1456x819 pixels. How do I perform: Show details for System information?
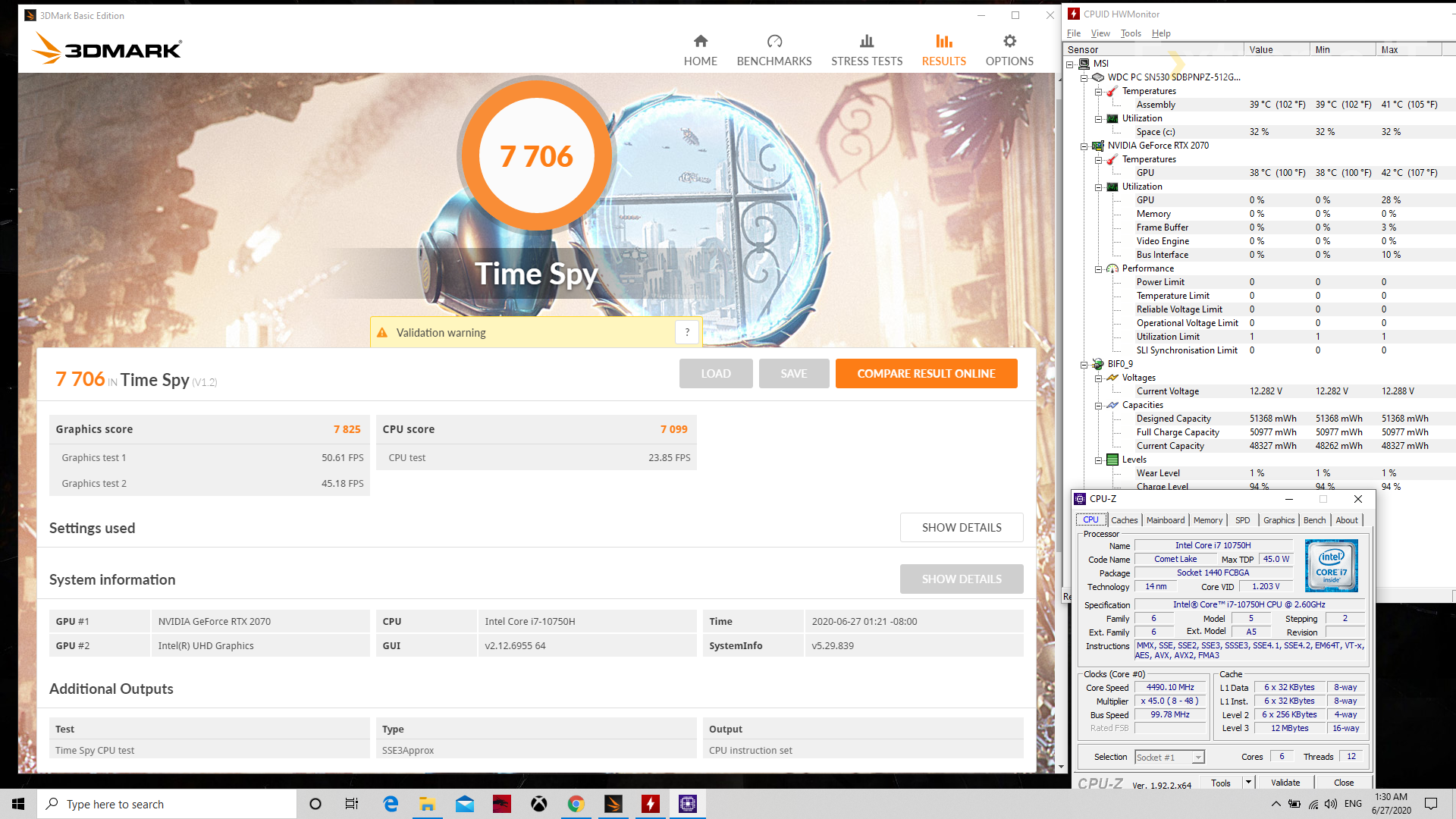[962, 579]
